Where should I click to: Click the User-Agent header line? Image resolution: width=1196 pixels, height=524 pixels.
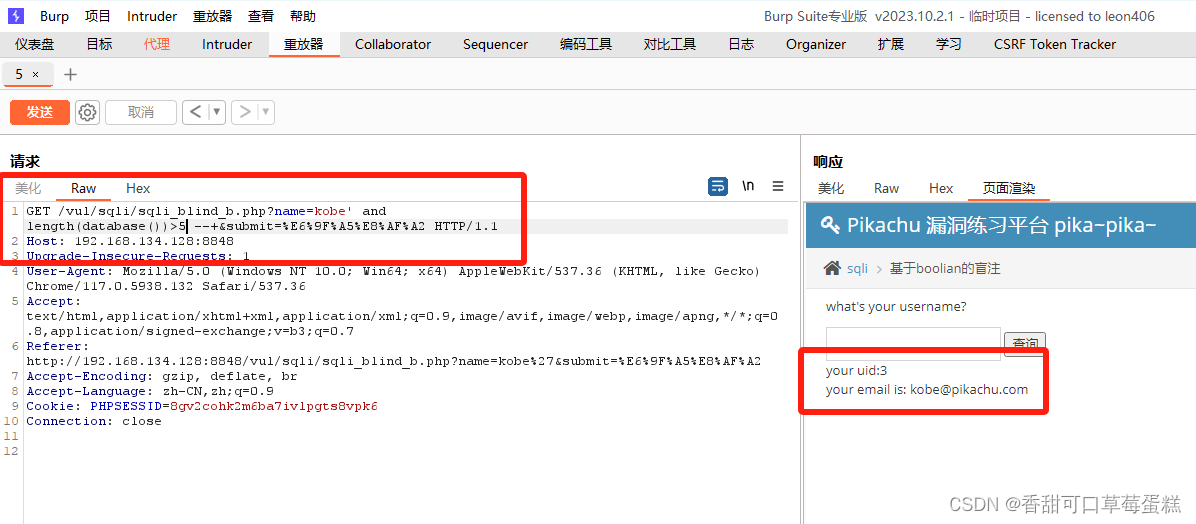click(393, 278)
